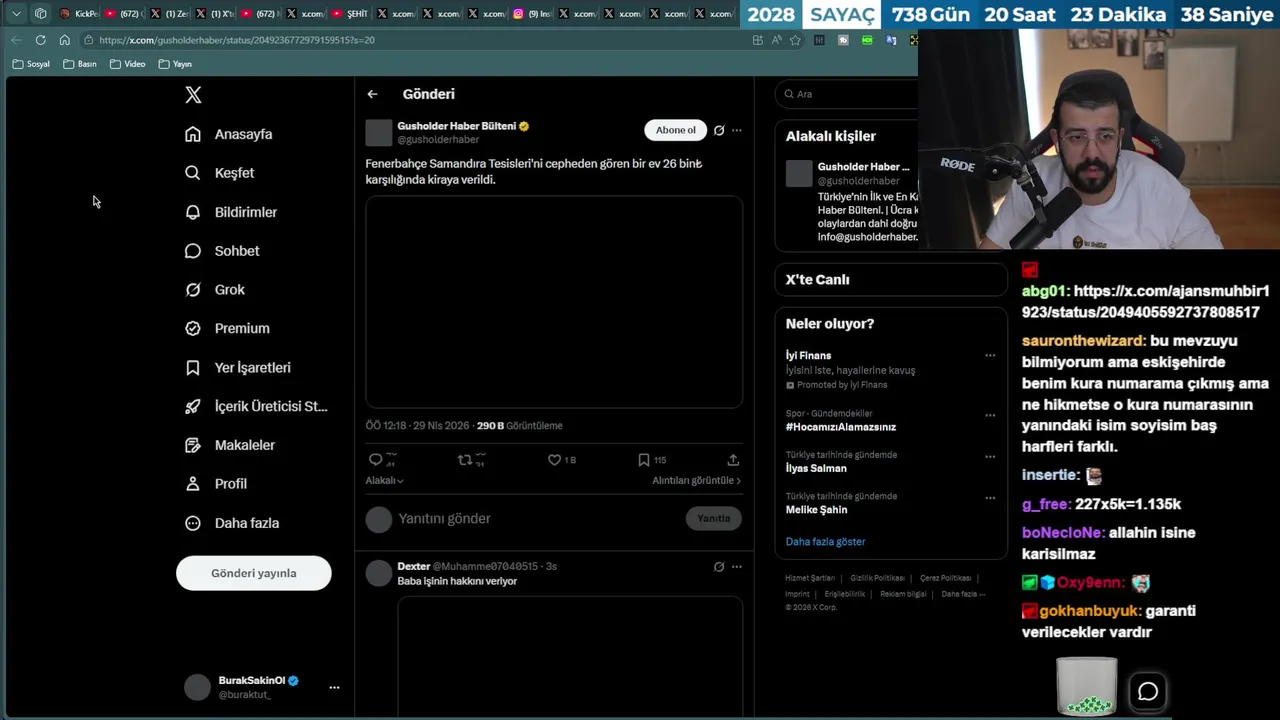Click the read aloud icon
1280x720 pixels.
pos(776,40)
